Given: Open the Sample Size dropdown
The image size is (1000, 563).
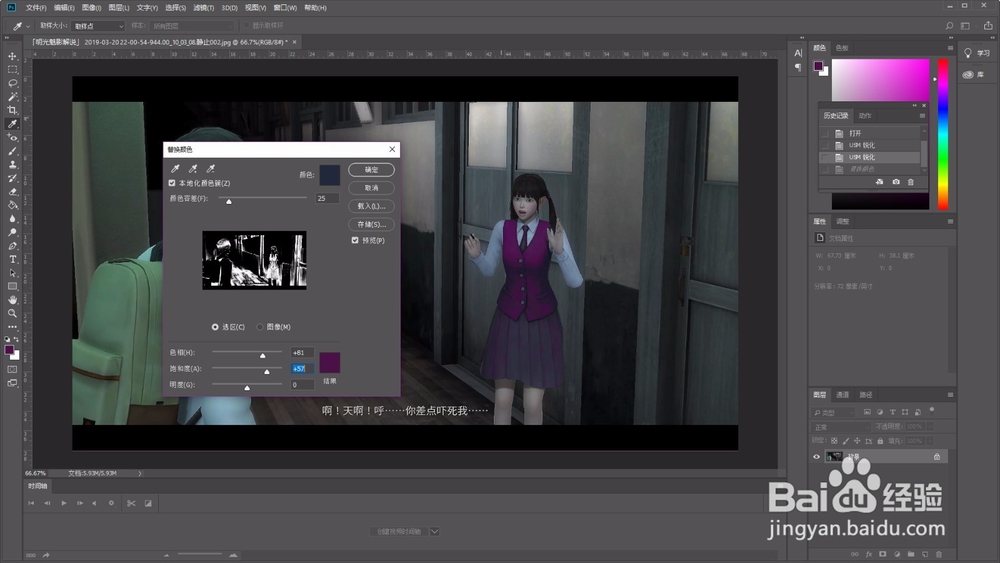Looking at the screenshot, I should click(98, 26).
